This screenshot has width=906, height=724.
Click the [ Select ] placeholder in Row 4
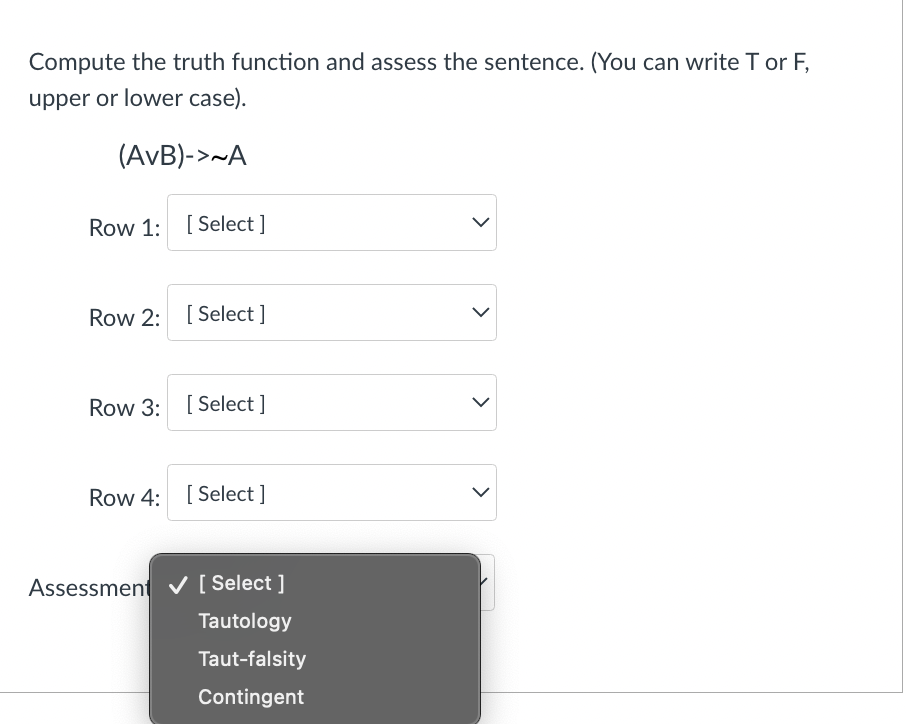(x=225, y=493)
